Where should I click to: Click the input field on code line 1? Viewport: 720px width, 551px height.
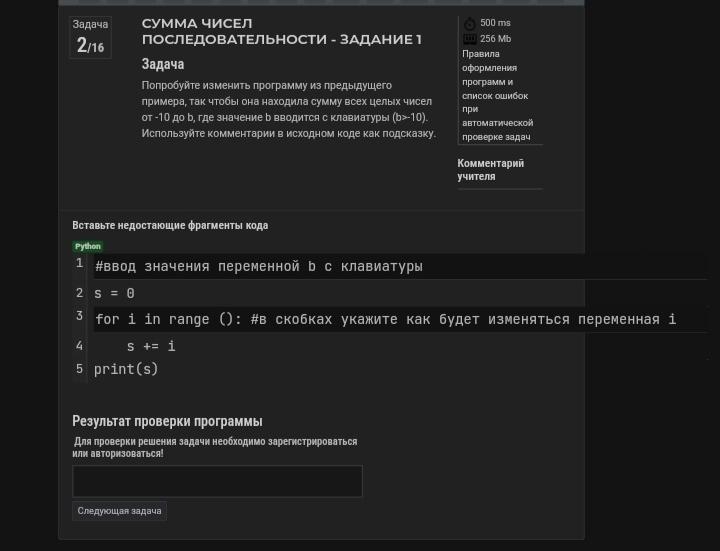tap(400, 266)
